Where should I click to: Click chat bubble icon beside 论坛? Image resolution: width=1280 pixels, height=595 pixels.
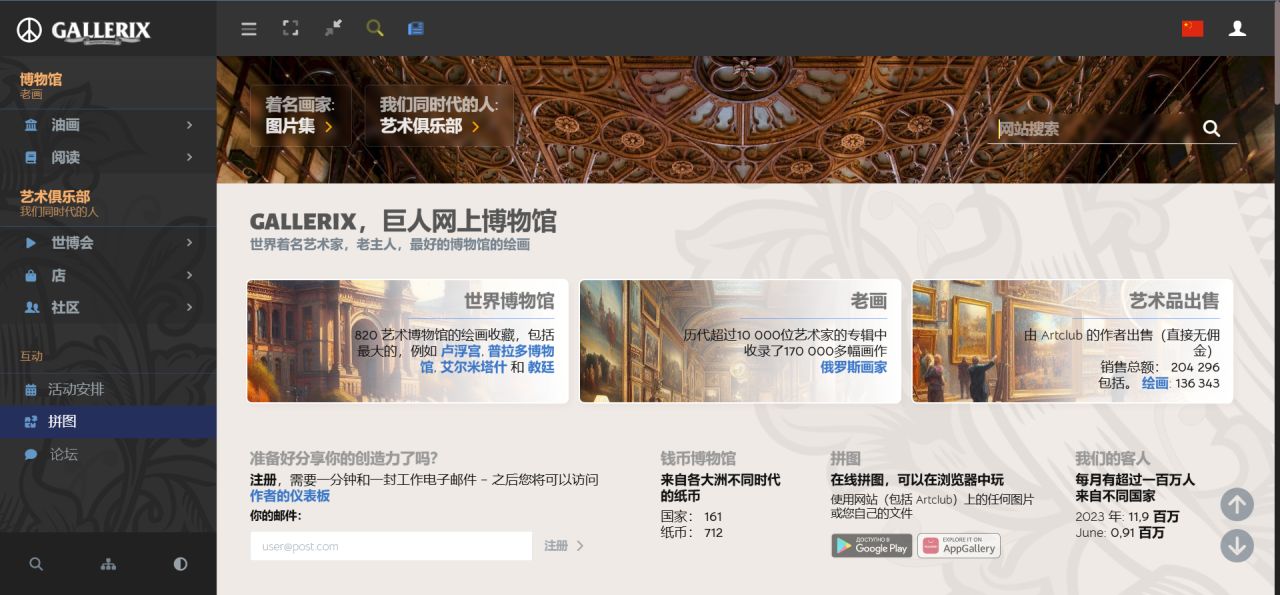(31, 454)
